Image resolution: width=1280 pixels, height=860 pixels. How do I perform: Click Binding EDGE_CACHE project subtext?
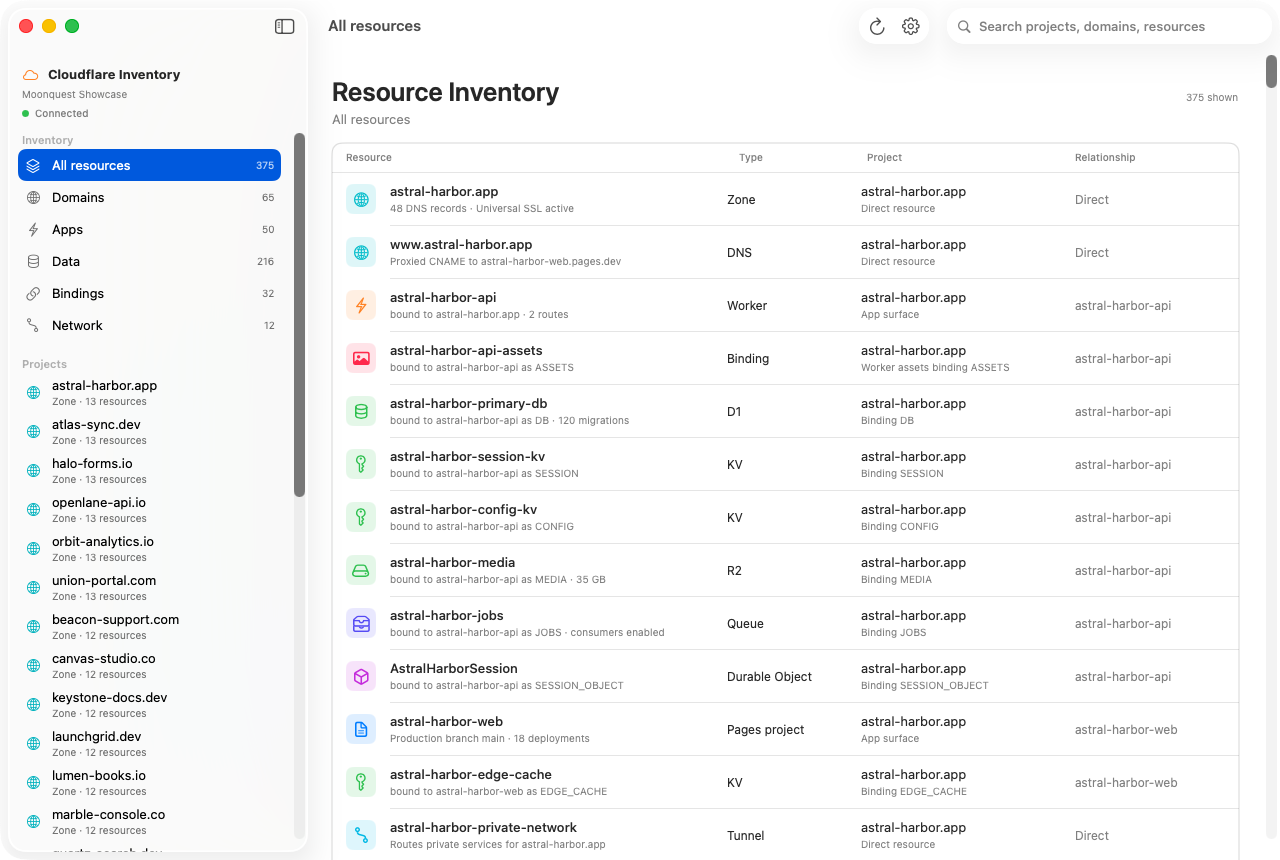pos(914,792)
